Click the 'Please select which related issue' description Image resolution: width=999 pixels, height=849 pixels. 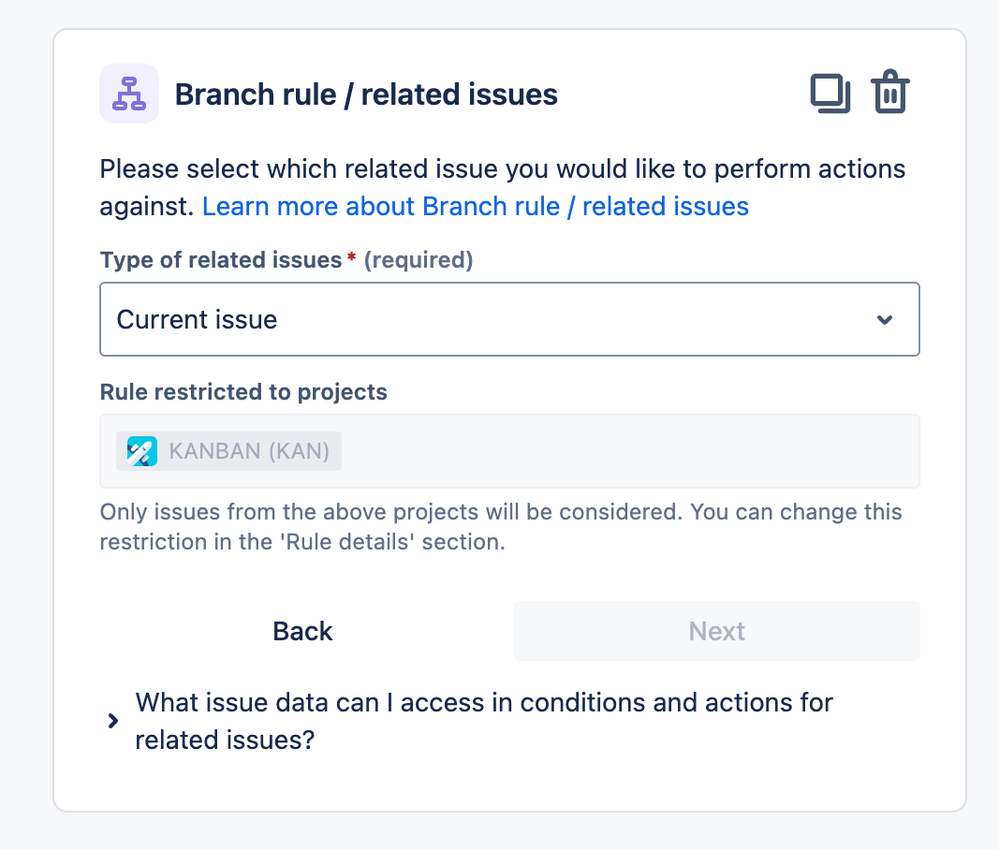pos(502,187)
